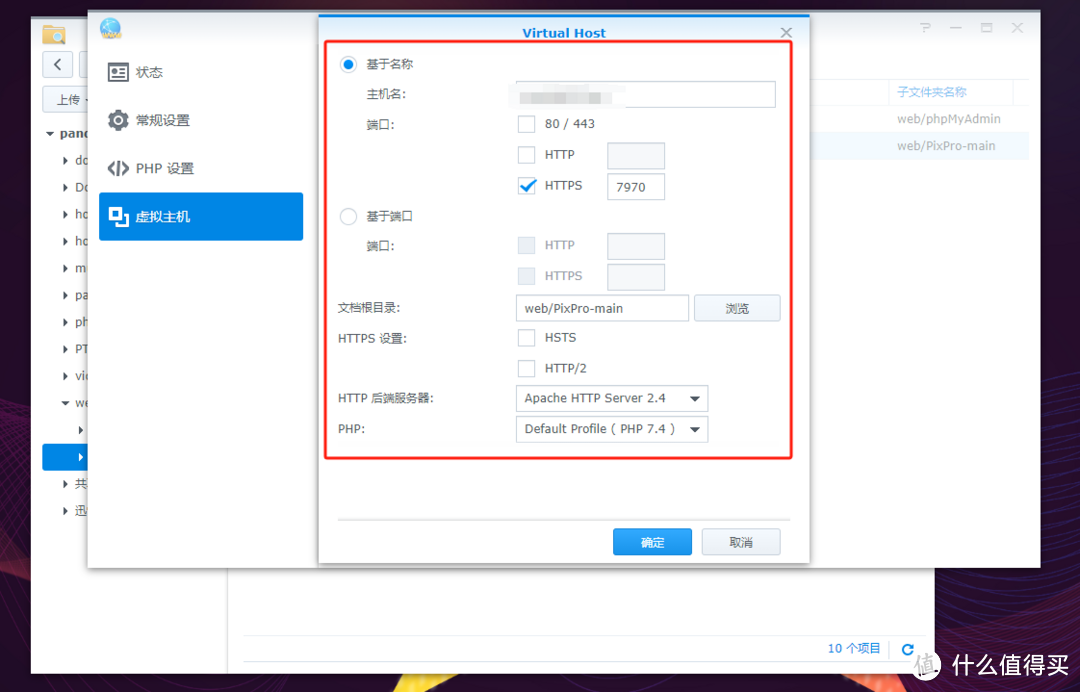
Task: Refresh the File Station list
Action: [908, 649]
